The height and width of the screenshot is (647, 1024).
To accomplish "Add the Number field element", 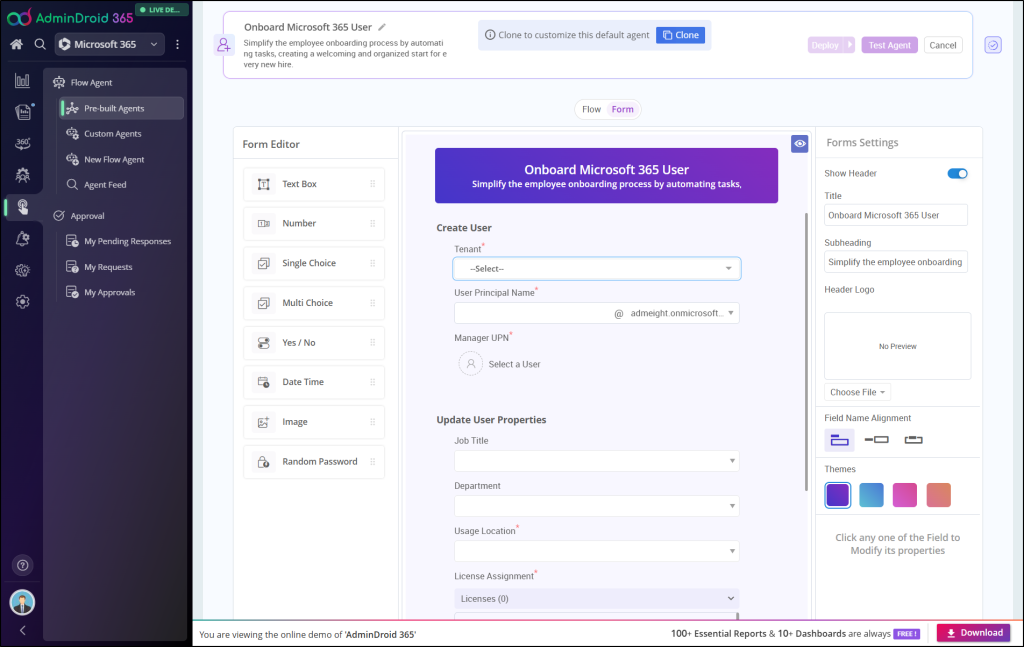I will coord(313,223).
